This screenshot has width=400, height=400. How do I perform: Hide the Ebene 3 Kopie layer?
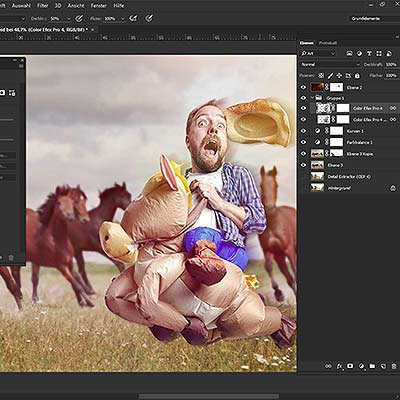pyautogui.click(x=303, y=154)
